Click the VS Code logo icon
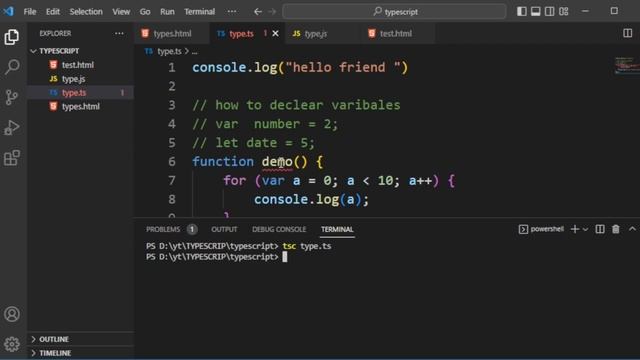 [8, 11]
